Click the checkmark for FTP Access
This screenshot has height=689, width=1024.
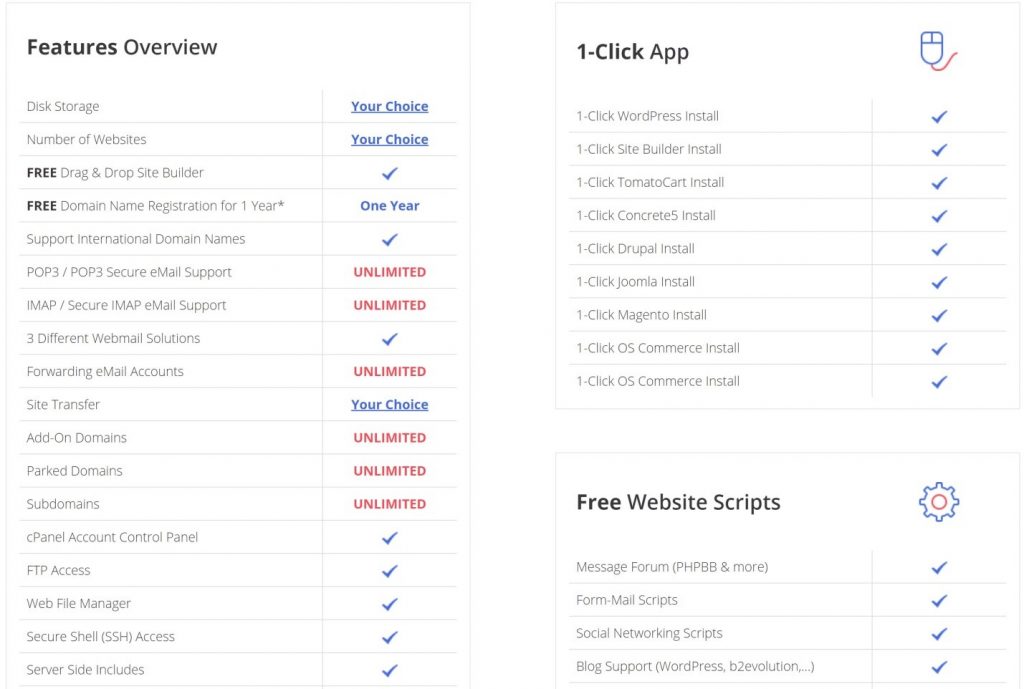coord(389,571)
